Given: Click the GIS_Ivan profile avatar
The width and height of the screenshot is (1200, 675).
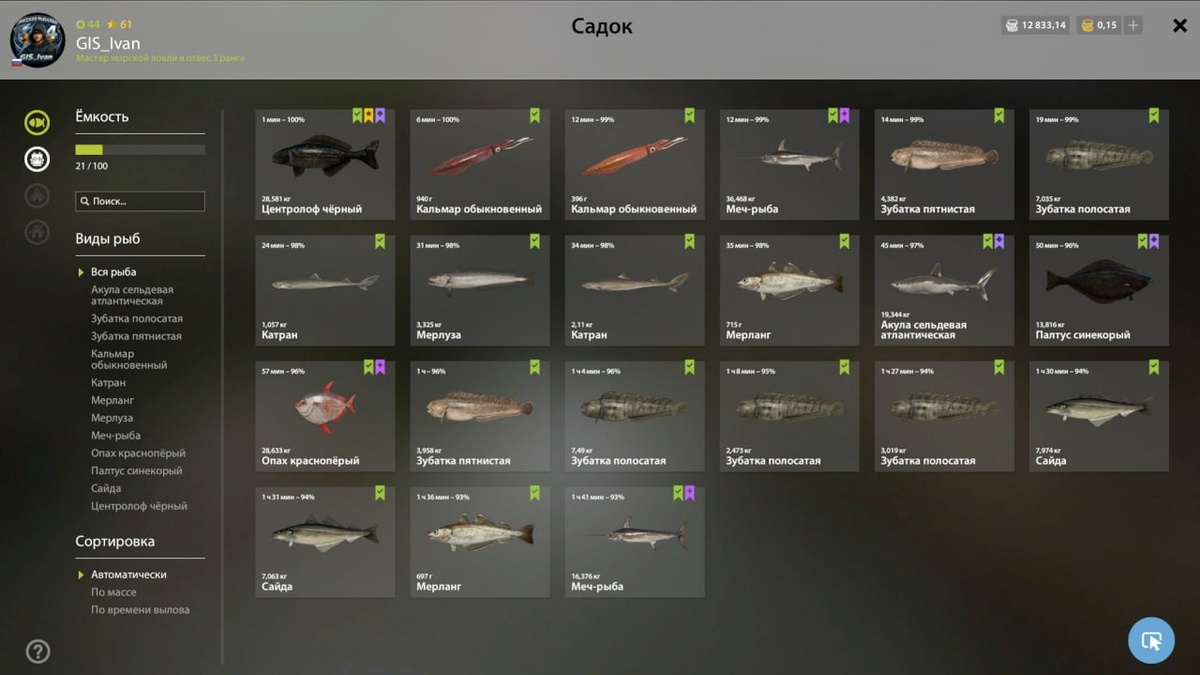Looking at the screenshot, I should point(37,40).
